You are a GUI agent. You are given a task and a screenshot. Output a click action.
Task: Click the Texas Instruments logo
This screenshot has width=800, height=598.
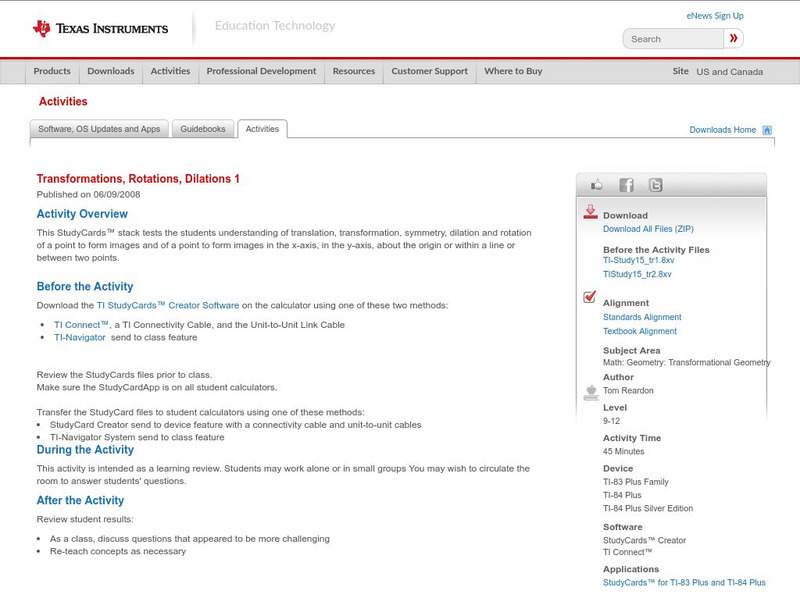click(x=100, y=29)
